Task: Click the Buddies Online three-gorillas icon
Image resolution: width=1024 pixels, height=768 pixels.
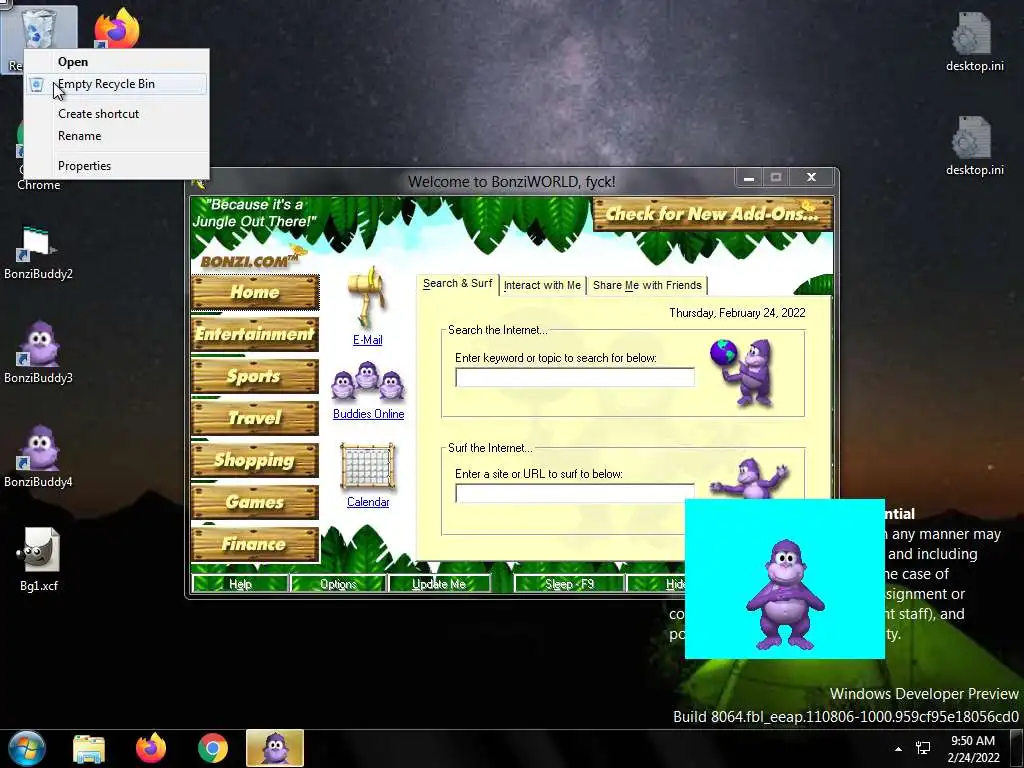Action: [x=368, y=381]
